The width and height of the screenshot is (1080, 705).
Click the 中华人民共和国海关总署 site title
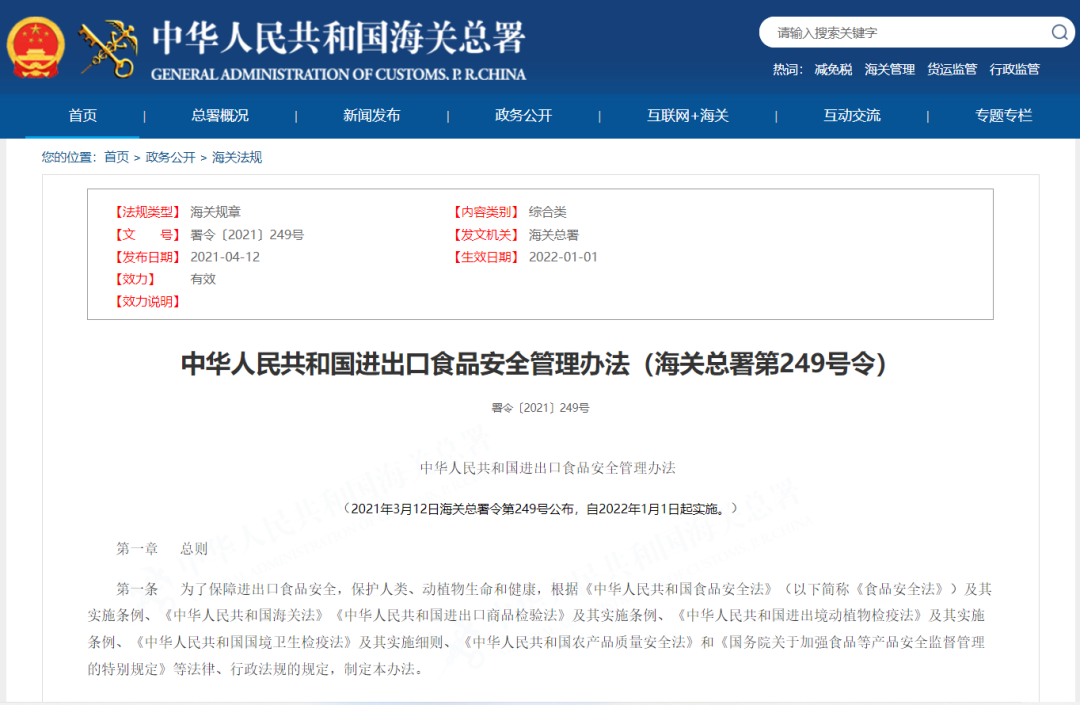point(338,38)
